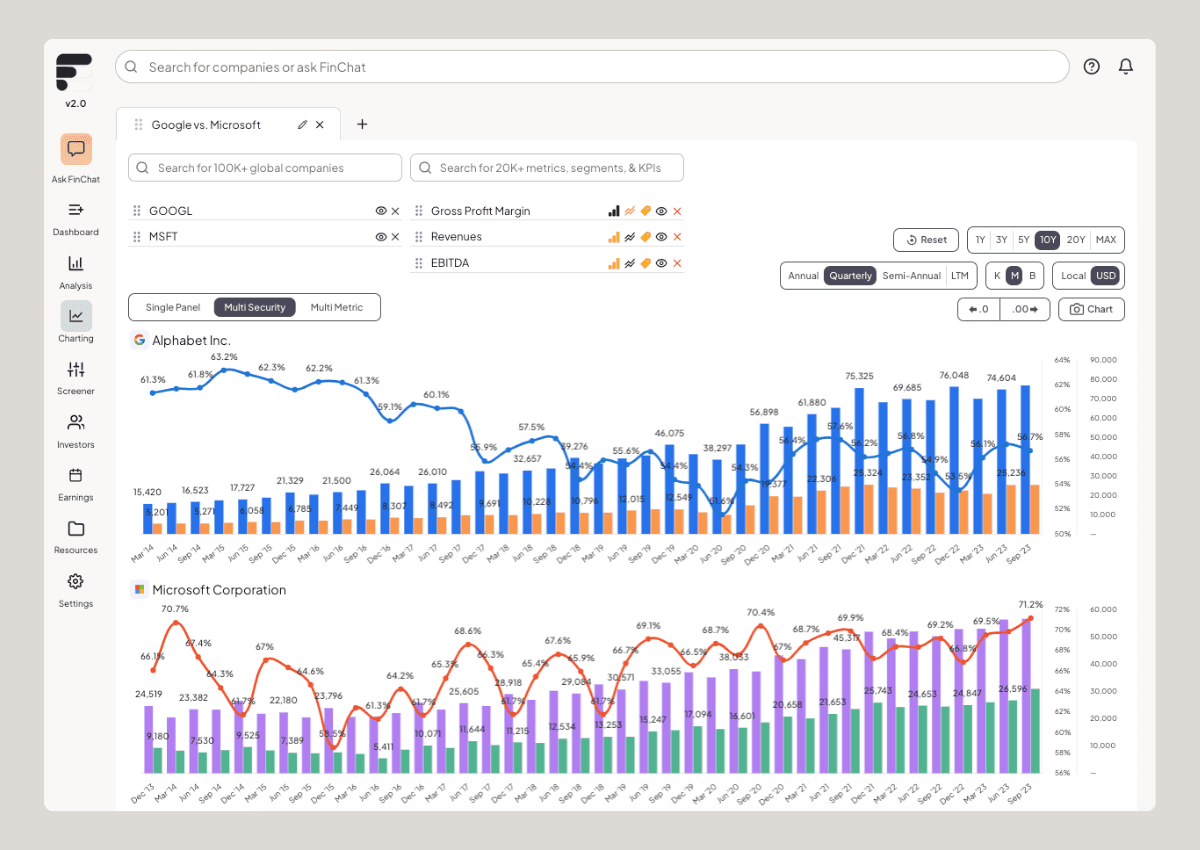
Task: Switch period to Semi-Annual
Action: [911, 276]
